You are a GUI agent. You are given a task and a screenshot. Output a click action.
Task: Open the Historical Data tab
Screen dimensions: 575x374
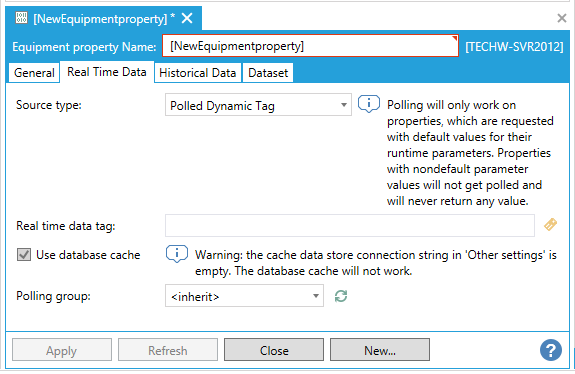[198, 73]
